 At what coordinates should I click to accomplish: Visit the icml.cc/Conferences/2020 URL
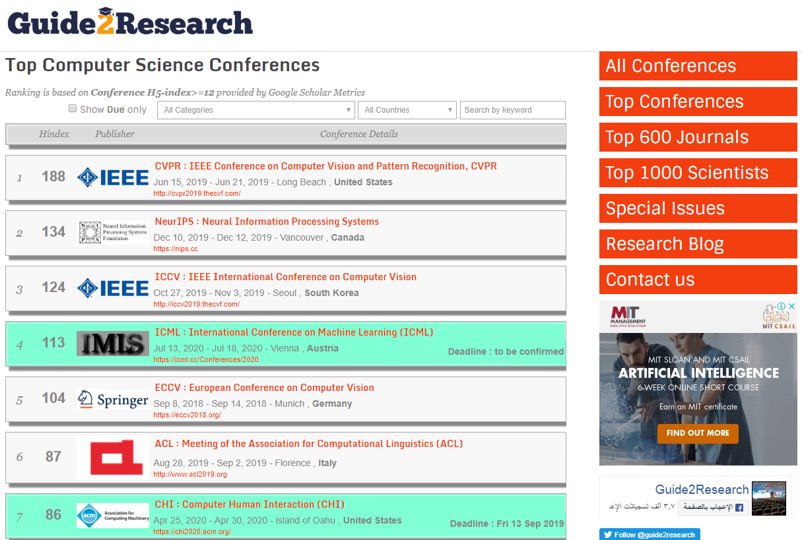[206, 359]
